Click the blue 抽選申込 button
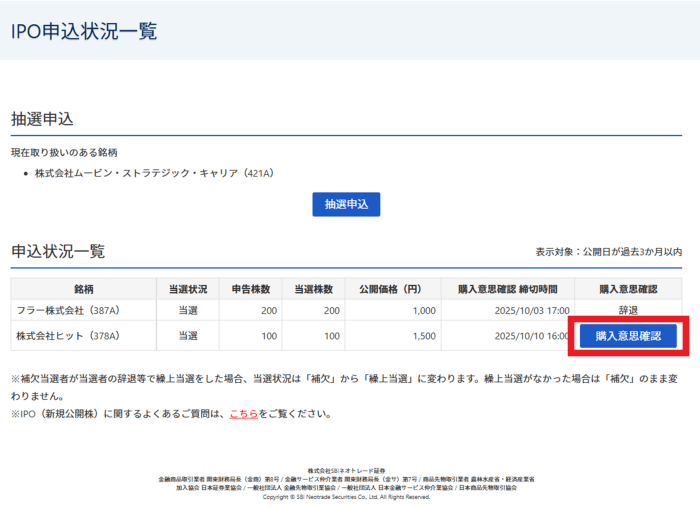The image size is (700, 508). (346, 204)
